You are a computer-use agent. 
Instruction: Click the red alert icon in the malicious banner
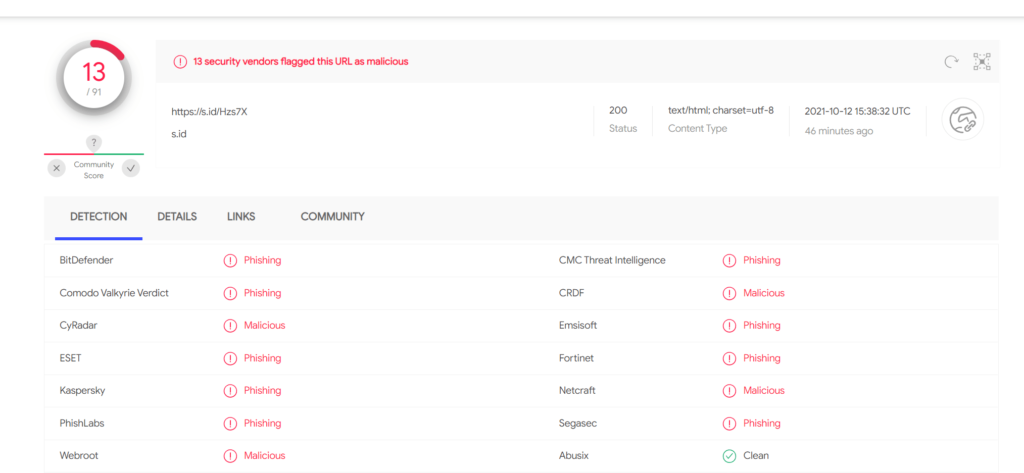click(x=180, y=61)
